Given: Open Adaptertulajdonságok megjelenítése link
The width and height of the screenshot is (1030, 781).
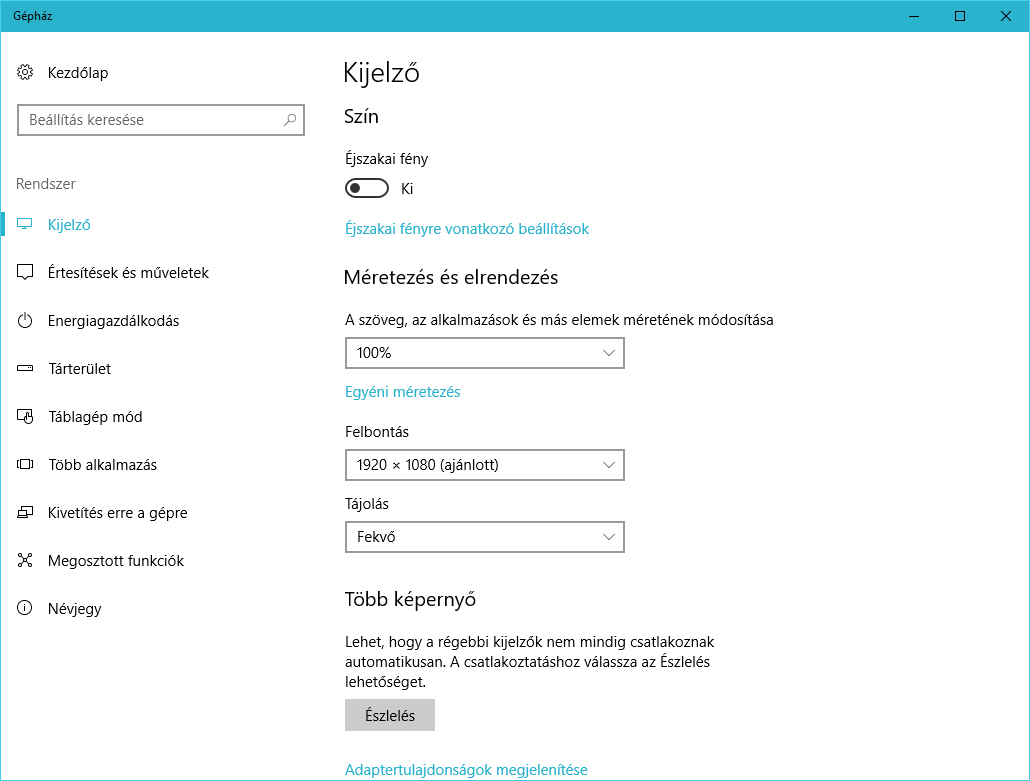Looking at the screenshot, I should click(466, 769).
